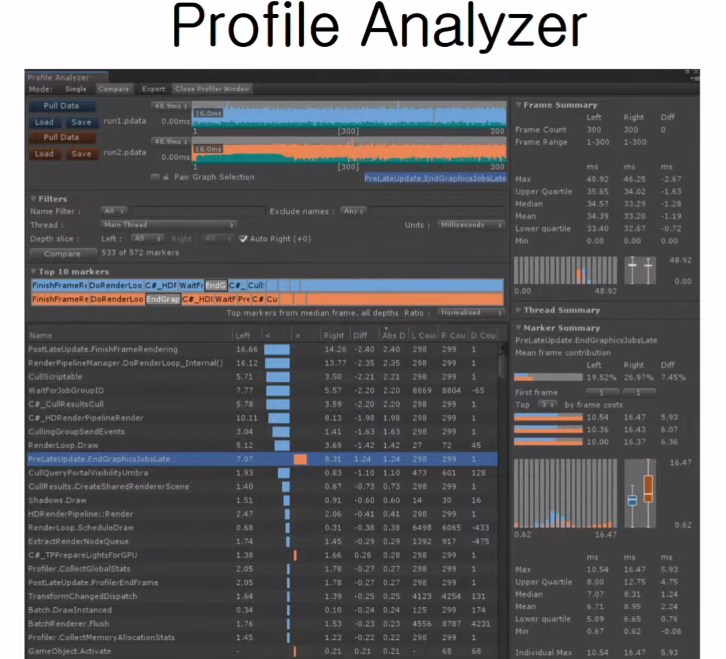
Task: Open the Units Milliseconds dropdown
Action: pyautogui.click(x=471, y=225)
